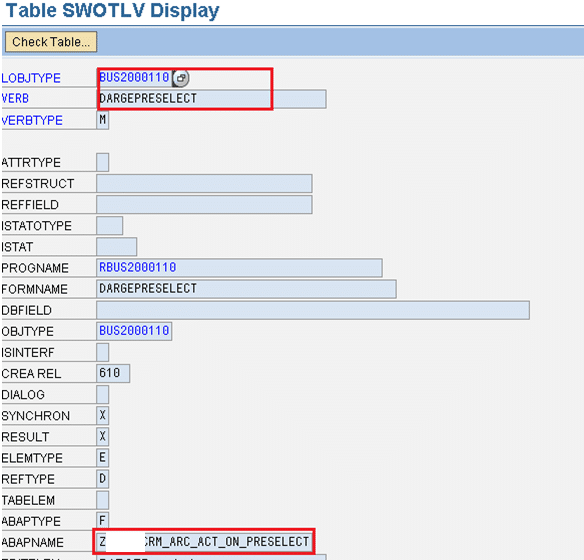
Task: Click into the empty REFFIELD field
Action: tap(204, 205)
